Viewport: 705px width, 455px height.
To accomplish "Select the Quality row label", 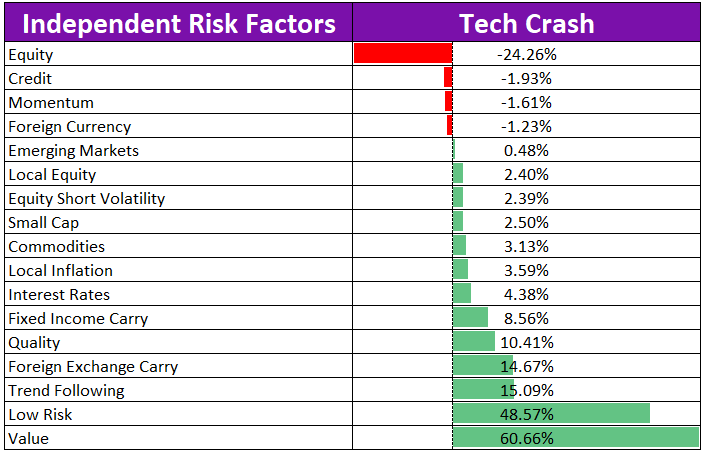I will [33, 343].
